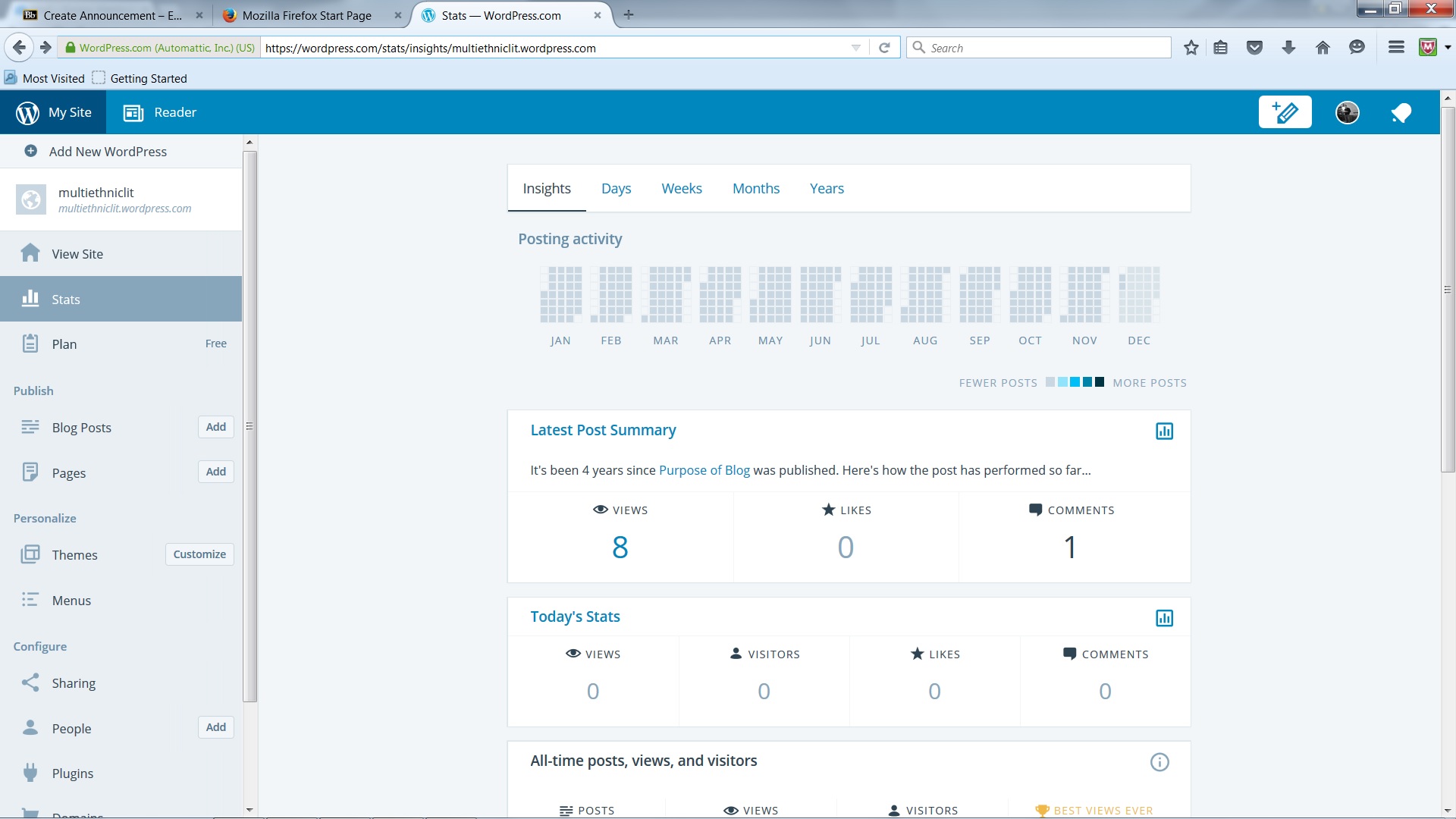Open the Menus sidebar item
This screenshot has width=1456, height=819.
[121, 600]
